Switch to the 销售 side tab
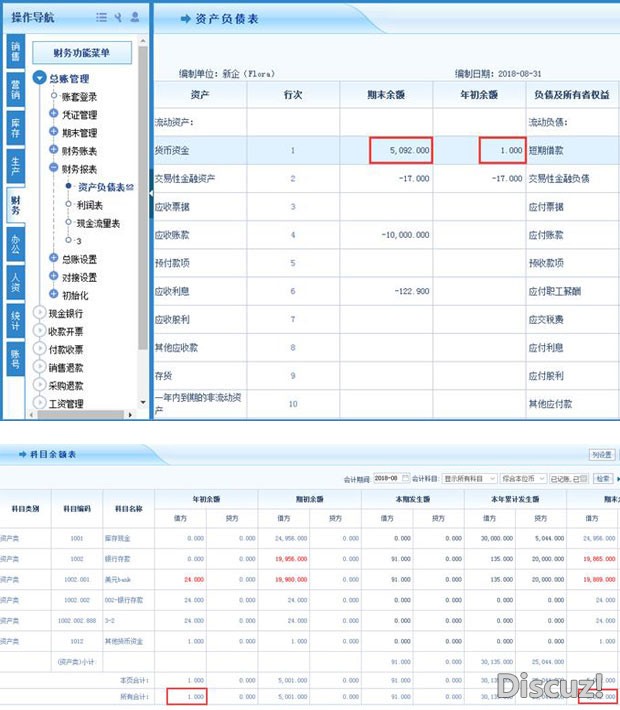The height and width of the screenshot is (710, 620). [x=15, y=51]
